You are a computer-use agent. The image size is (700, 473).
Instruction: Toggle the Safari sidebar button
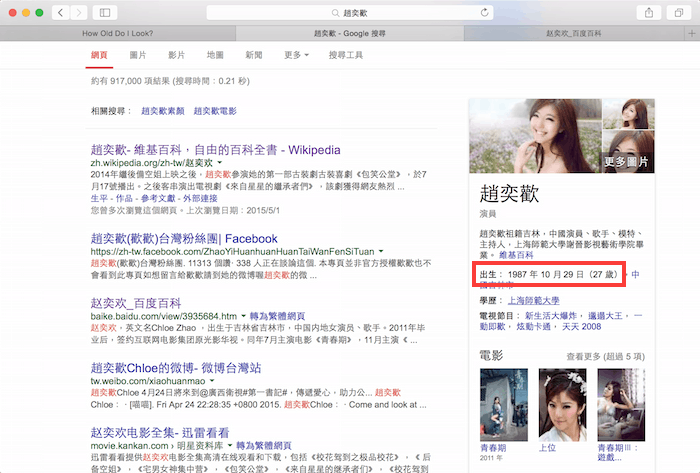click(105, 12)
